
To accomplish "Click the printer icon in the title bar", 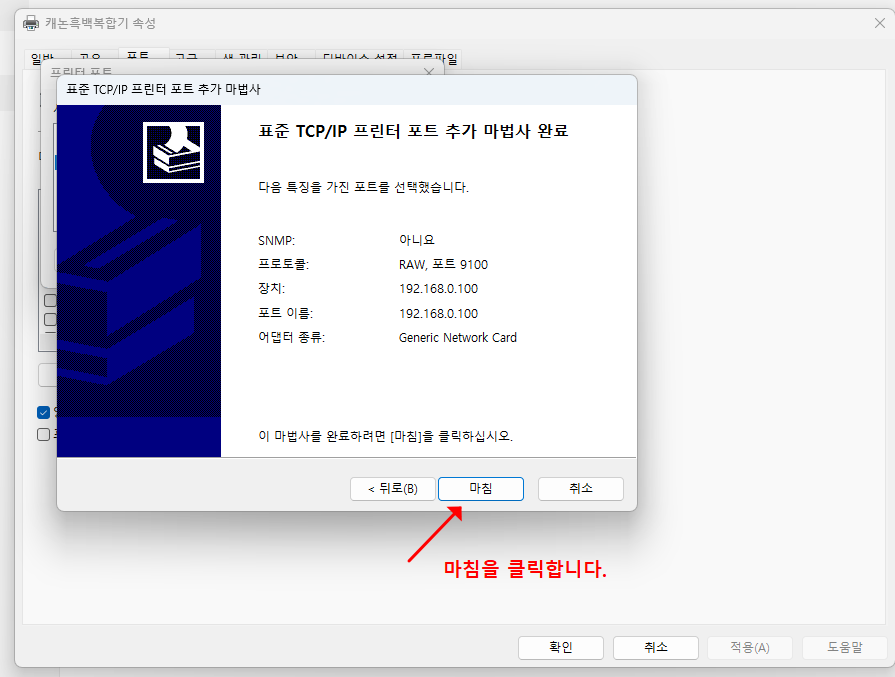I will pos(30,22).
